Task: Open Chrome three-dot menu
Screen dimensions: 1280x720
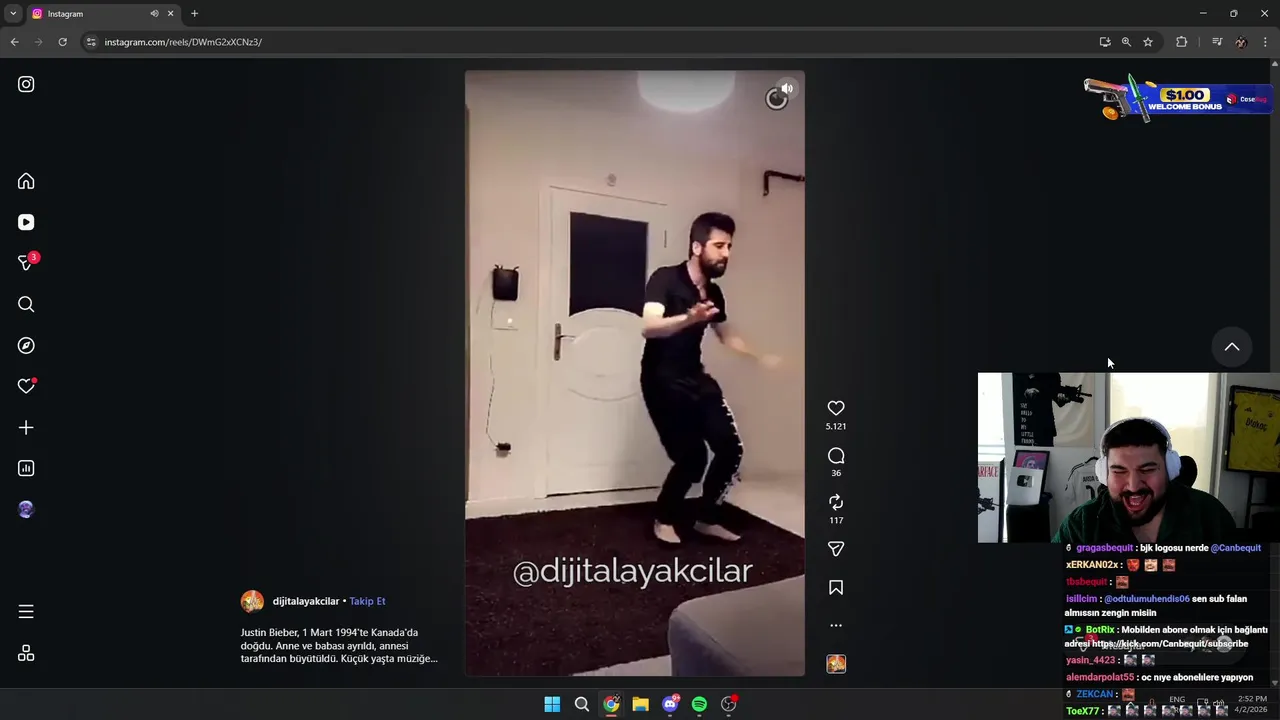Action: (x=1265, y=42)
